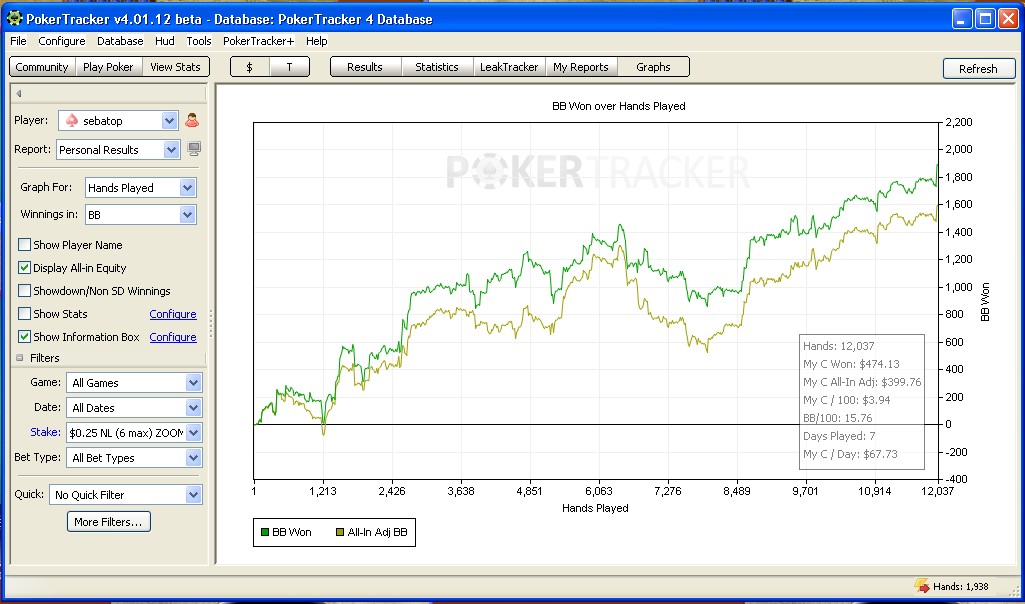Viewport: 1025px width, 604px height.
Task: Click Configure link beside Show Stats
Action: coord(173,314)
